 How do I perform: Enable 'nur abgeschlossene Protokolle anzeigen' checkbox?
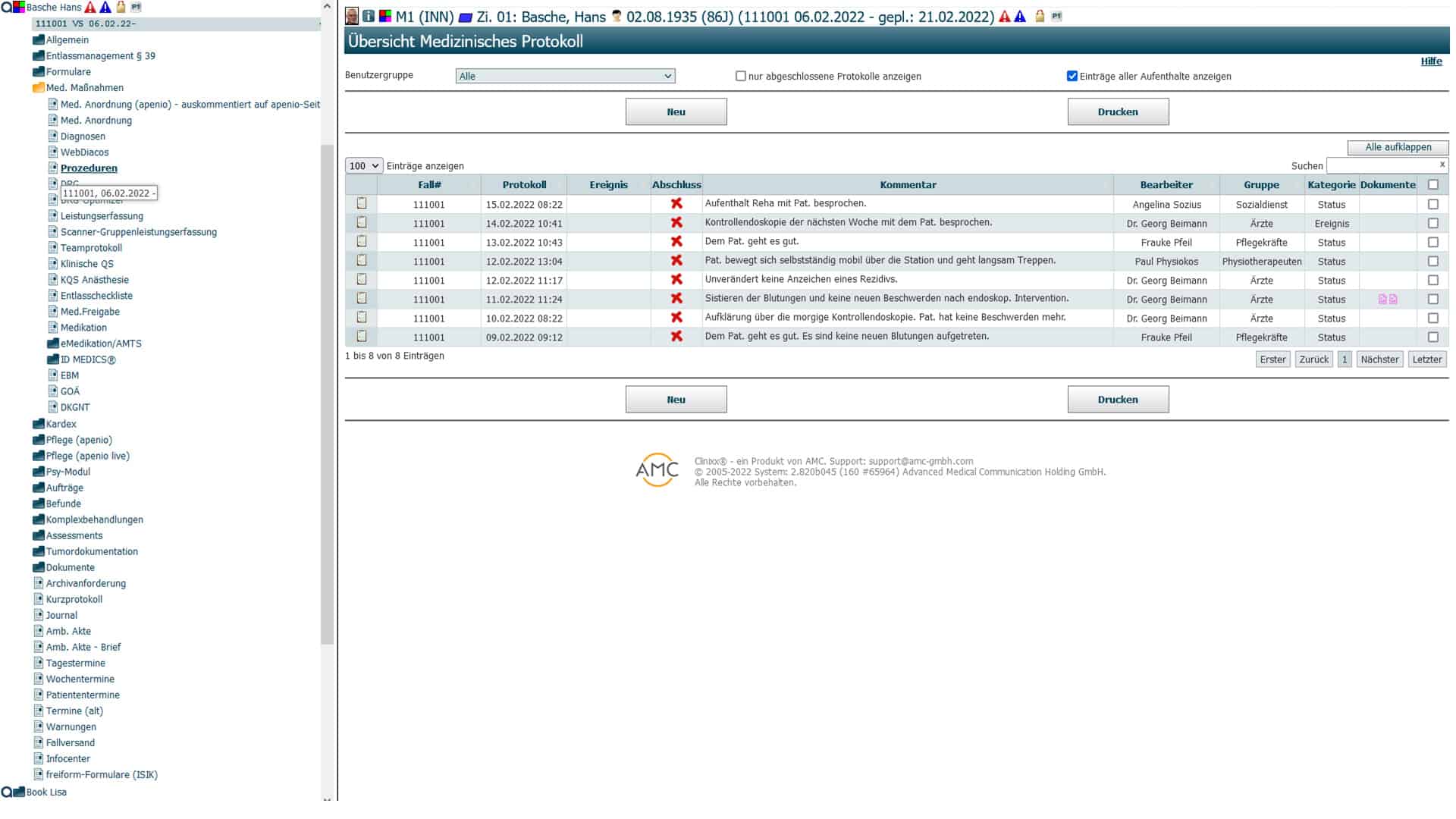point(741,76)
